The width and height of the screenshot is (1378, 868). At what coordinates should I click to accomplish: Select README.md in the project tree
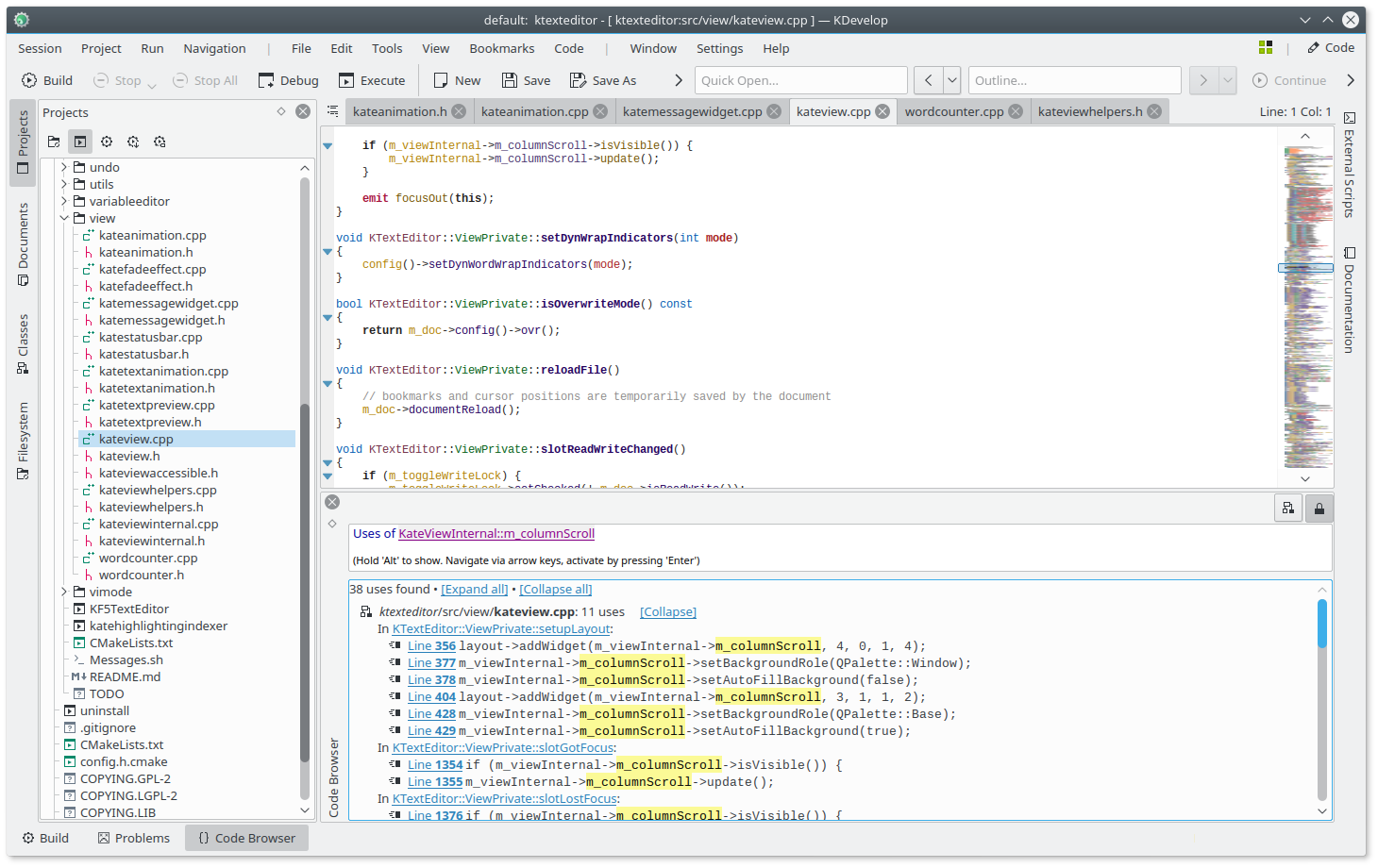125,676
